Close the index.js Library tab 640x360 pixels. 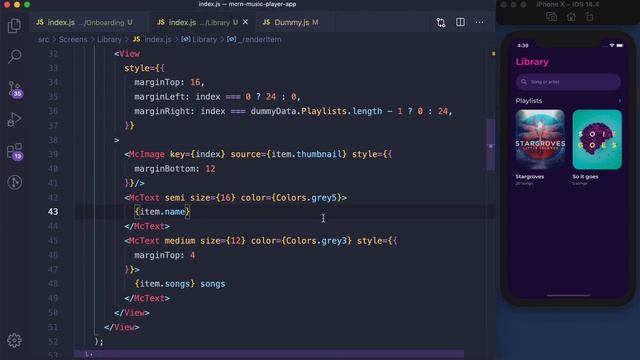coord(245,22)
